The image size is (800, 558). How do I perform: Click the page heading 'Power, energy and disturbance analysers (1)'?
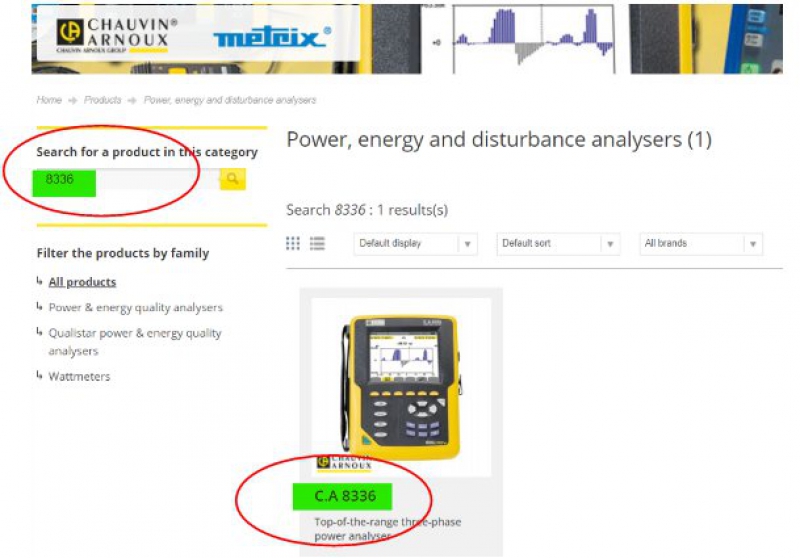[x=499, y=140]
